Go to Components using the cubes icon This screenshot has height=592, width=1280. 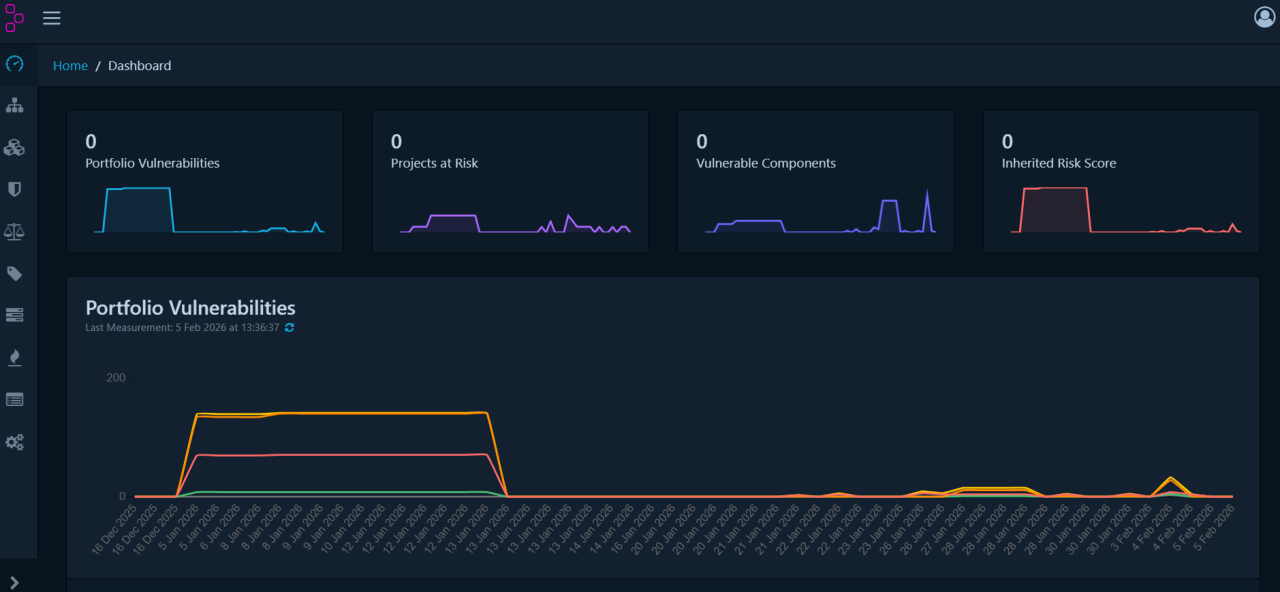(x=14, y=148)
